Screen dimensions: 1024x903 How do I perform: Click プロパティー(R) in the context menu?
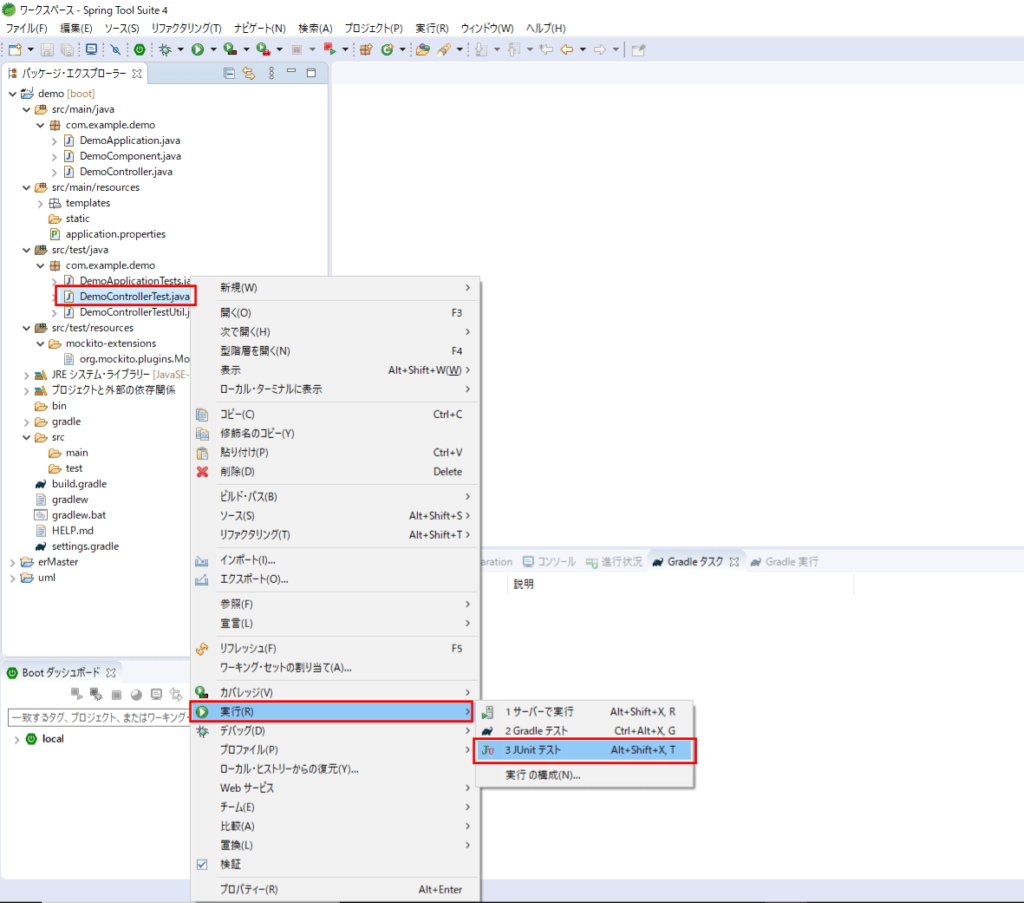248,889
